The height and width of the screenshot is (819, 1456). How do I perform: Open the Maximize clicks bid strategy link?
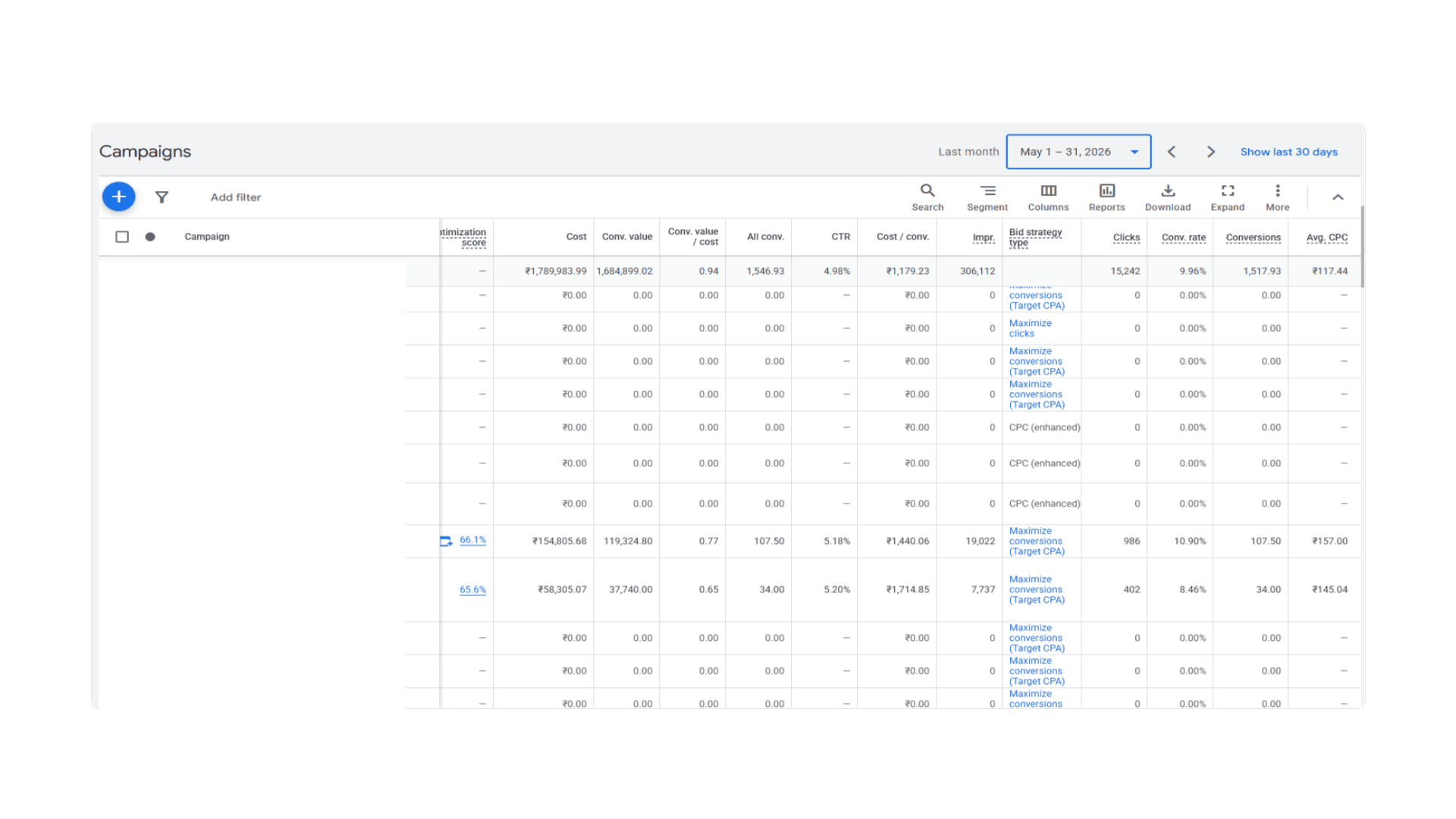(x=1030, y=328)
